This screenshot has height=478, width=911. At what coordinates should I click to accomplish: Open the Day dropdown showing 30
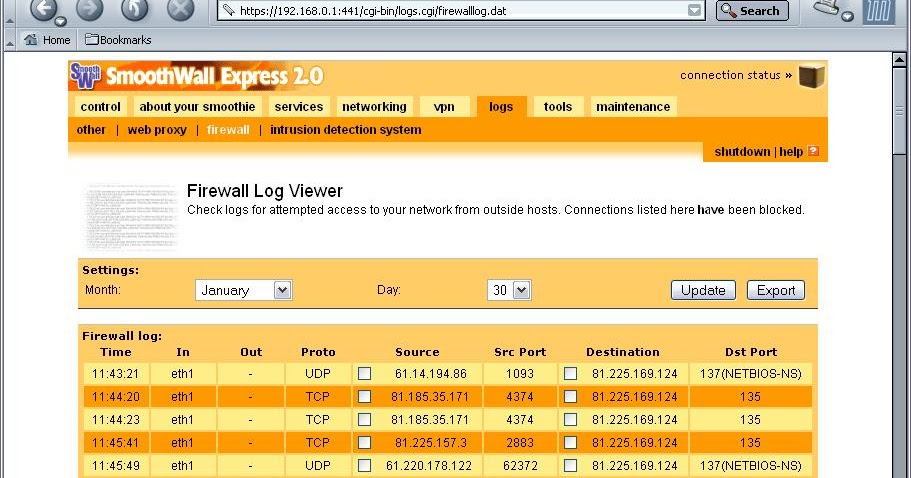509,290
